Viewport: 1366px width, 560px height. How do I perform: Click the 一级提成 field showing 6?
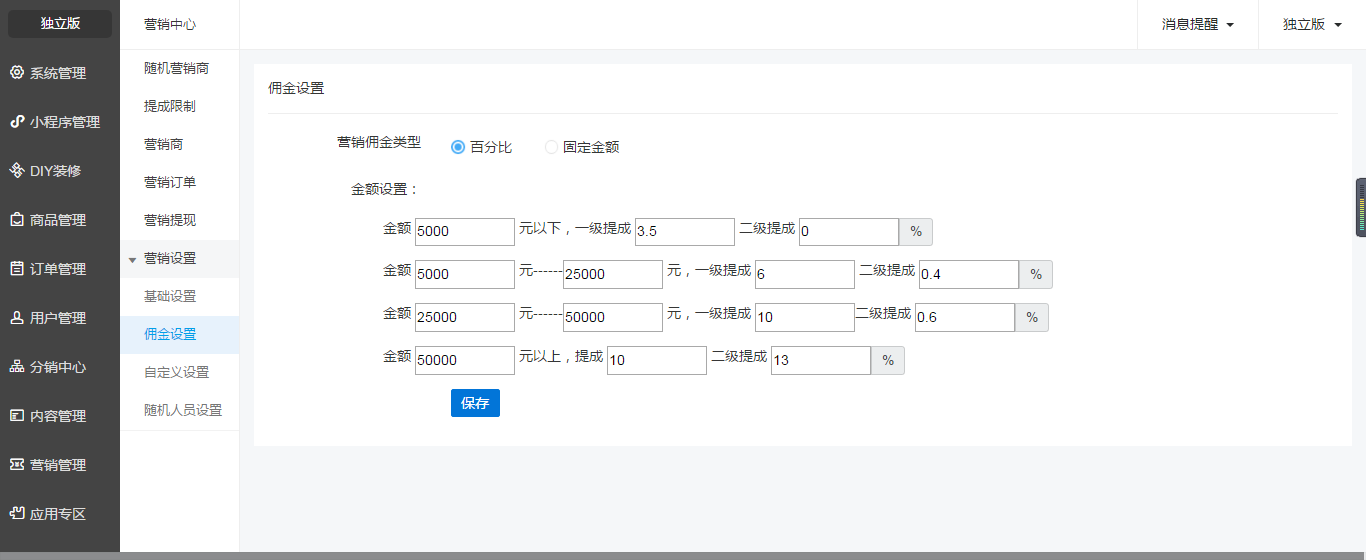point(805,274)
